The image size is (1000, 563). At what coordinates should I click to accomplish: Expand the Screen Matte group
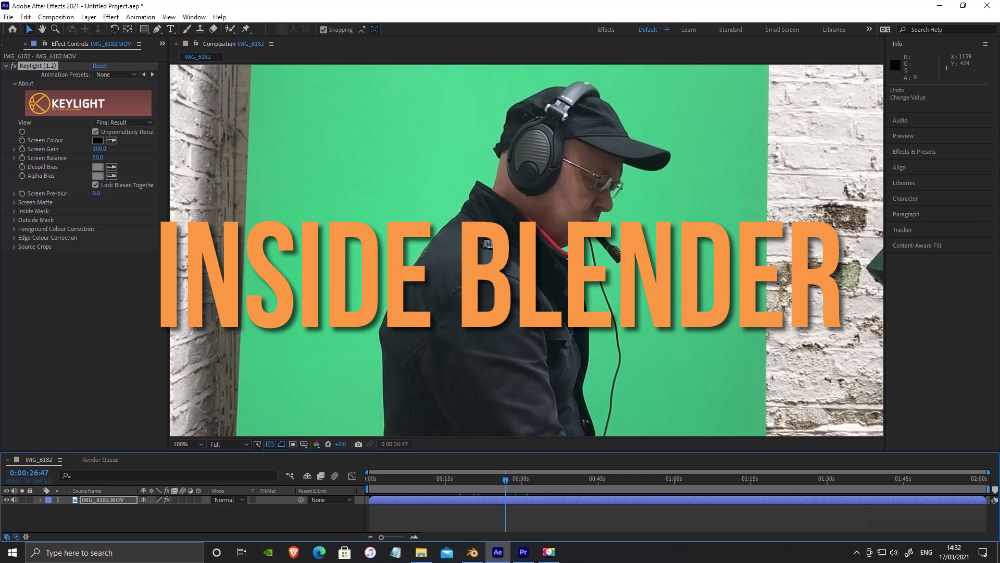tap(14, 202)
